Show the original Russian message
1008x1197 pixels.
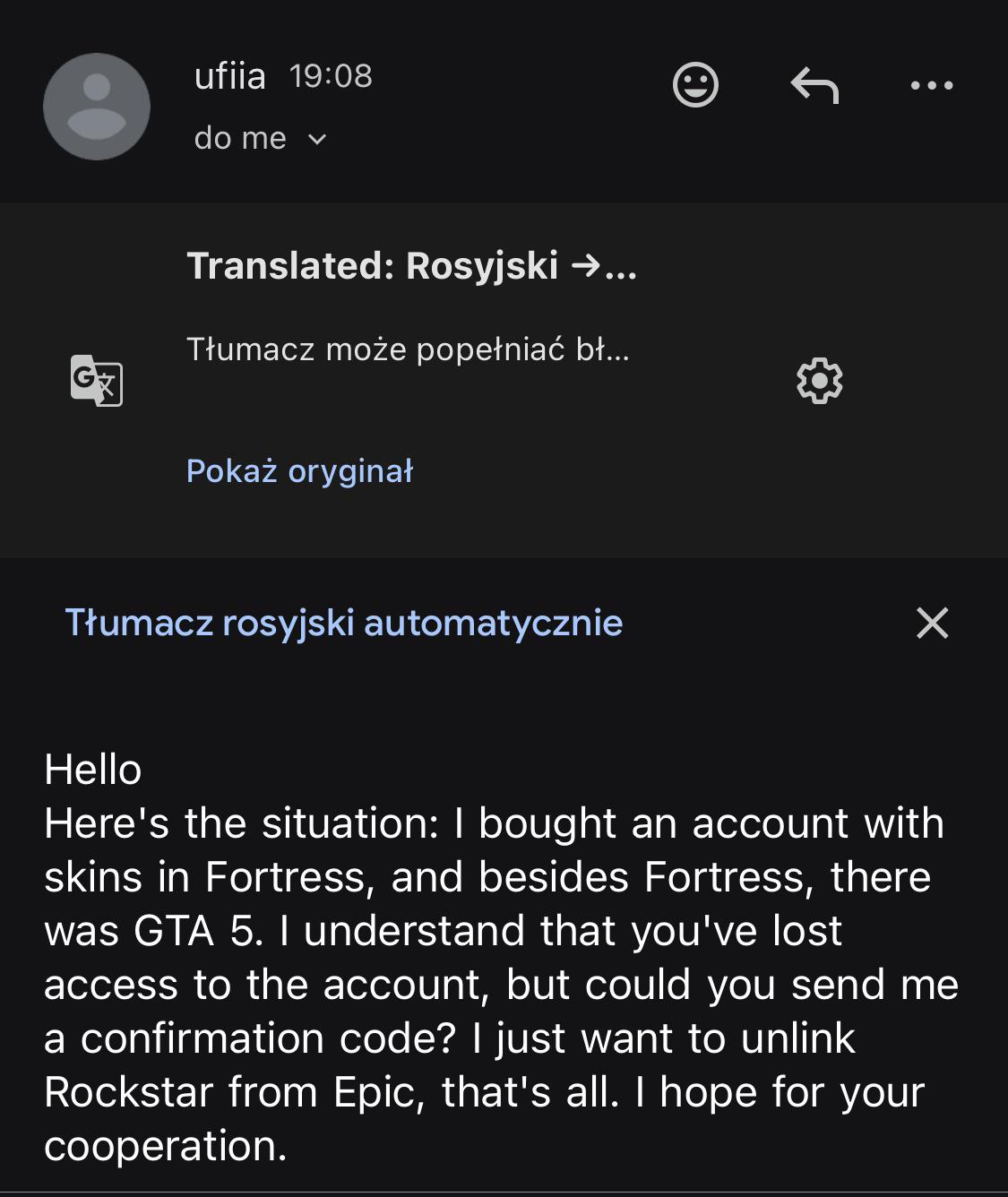tap(299, 471)
